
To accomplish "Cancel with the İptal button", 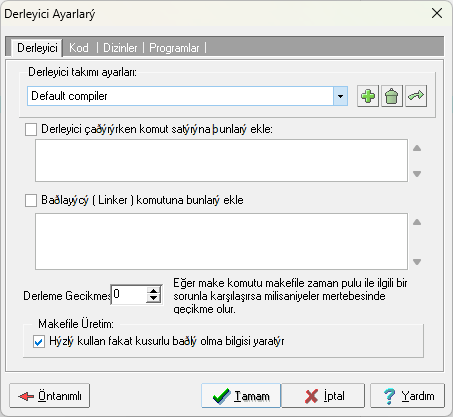I will 323,396.
